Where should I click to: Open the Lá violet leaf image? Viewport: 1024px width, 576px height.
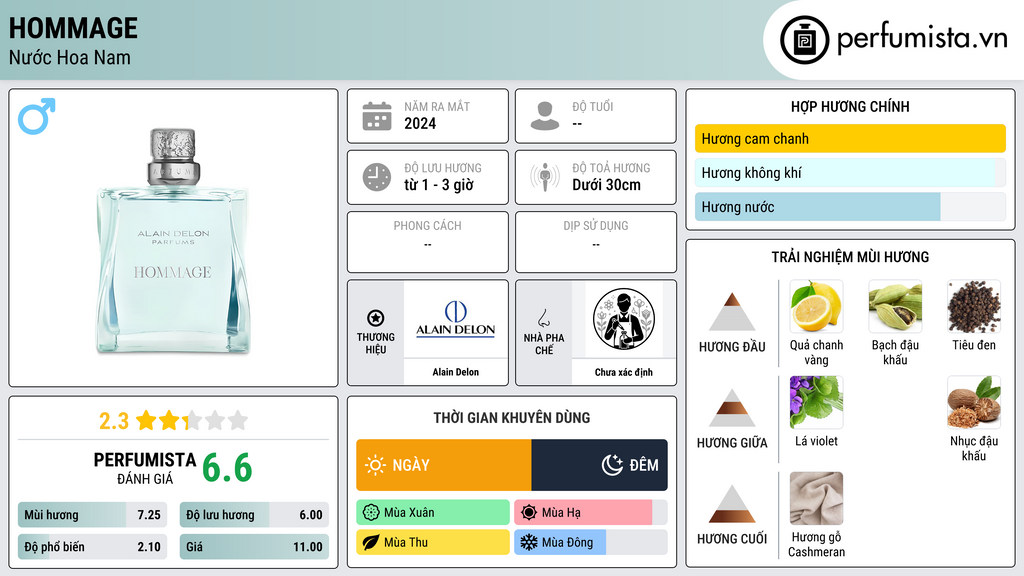point(816,402)
